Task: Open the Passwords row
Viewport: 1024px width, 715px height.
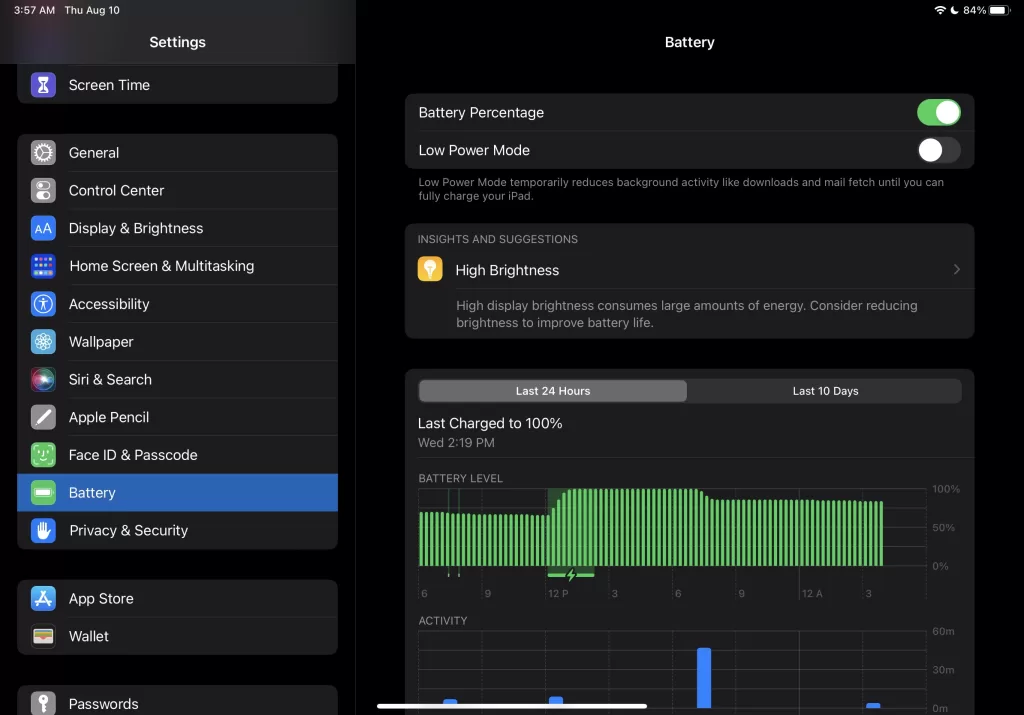Action: 178,702
